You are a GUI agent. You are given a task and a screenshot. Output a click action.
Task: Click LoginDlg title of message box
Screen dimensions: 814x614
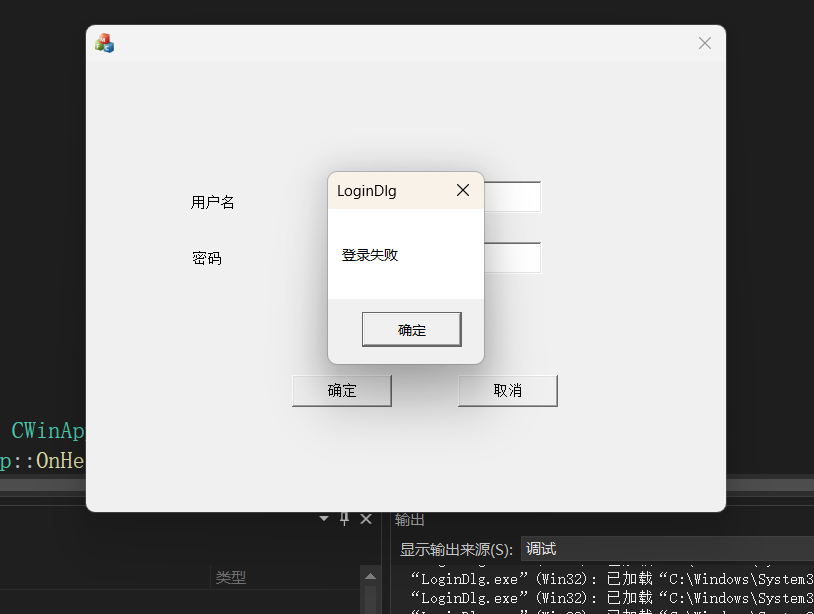[x=367, y=191]
